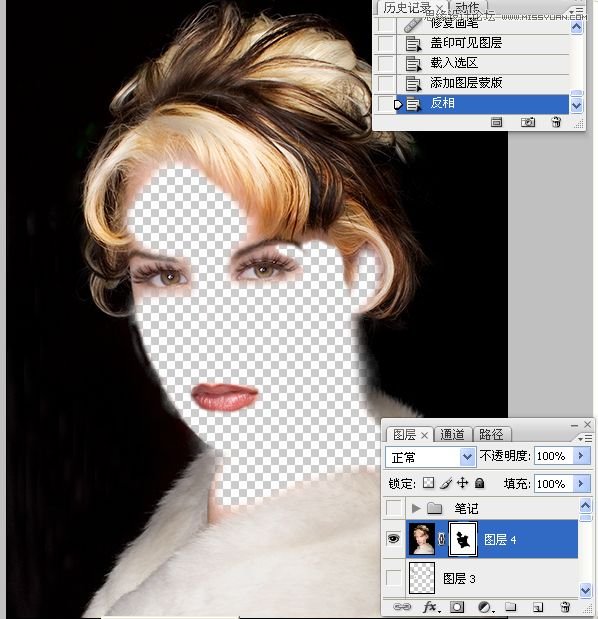
Task: Click Layers panel scroll down arrow
Action: pyautogui.click(x=585, y=589)
